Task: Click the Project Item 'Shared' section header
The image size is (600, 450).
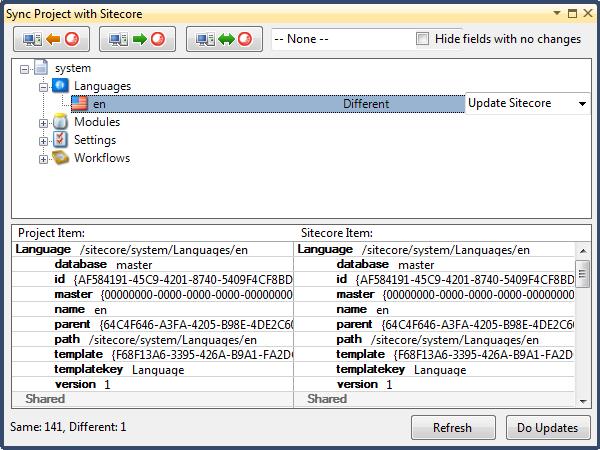Action: click(x=153, y=399)
